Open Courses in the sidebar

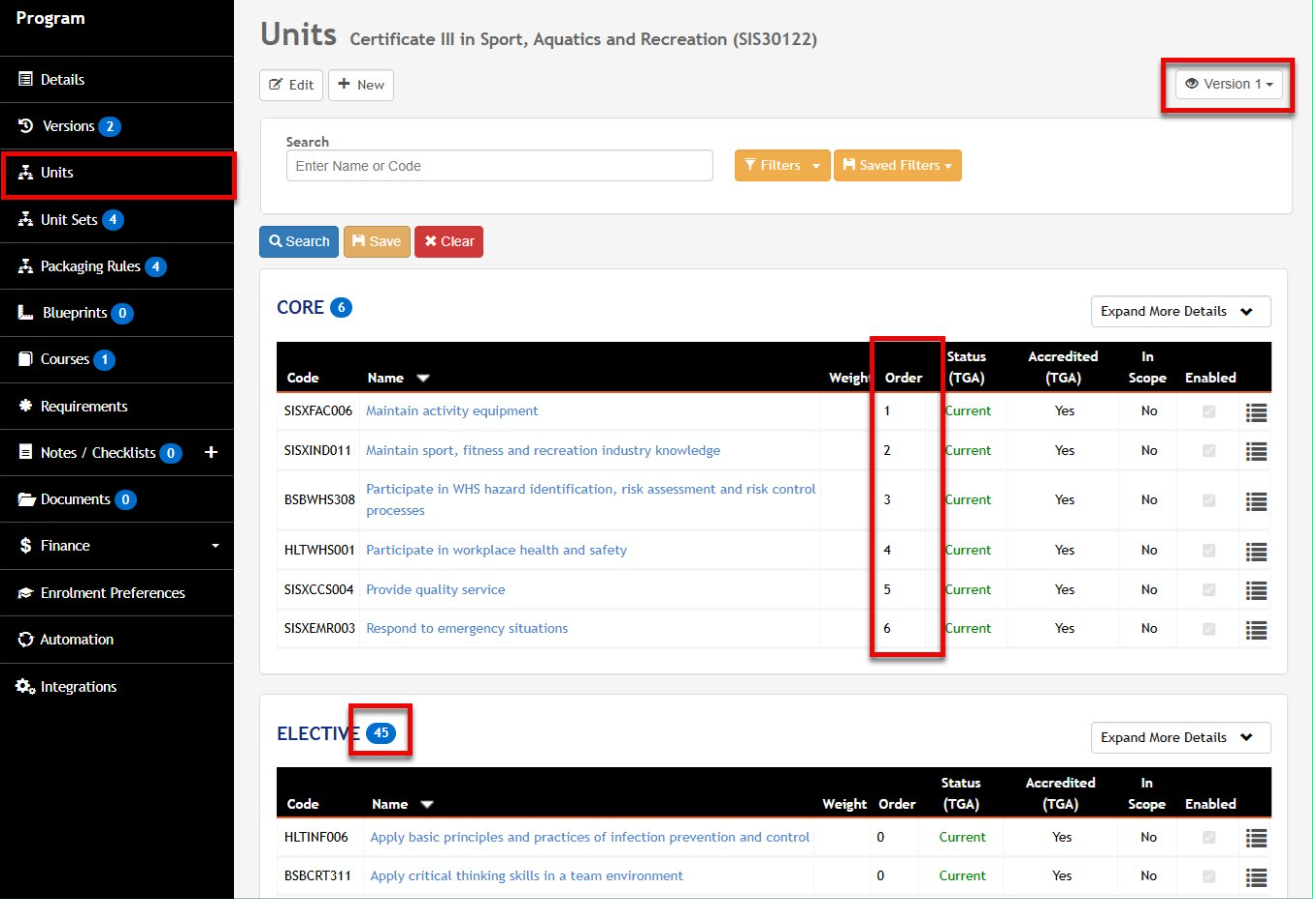[117, 359]
